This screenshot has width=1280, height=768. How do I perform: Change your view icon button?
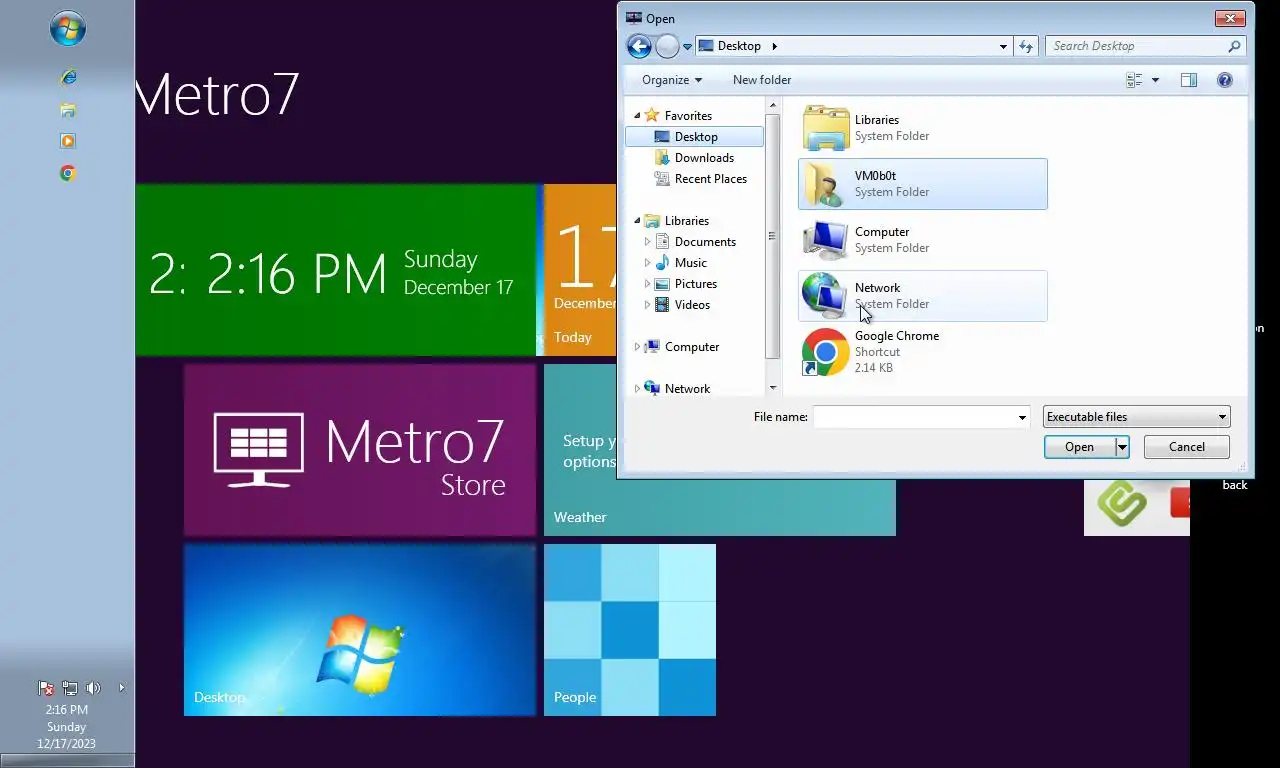pyautogui.click(x=1134, y=80)
